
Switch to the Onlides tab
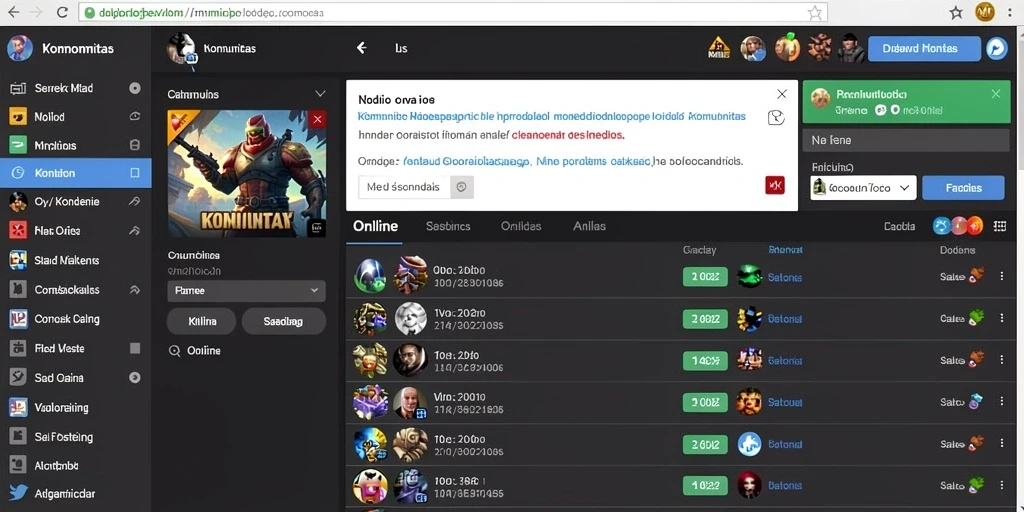click(521, 227)
